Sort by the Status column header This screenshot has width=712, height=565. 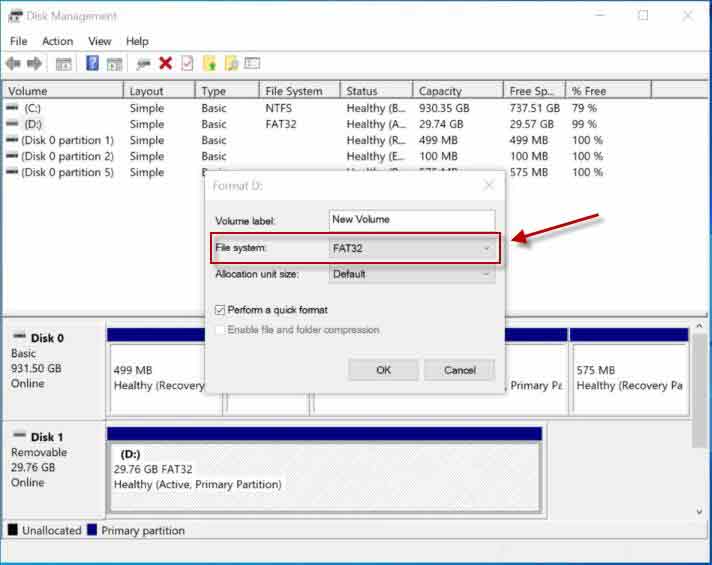coord(377,91)
